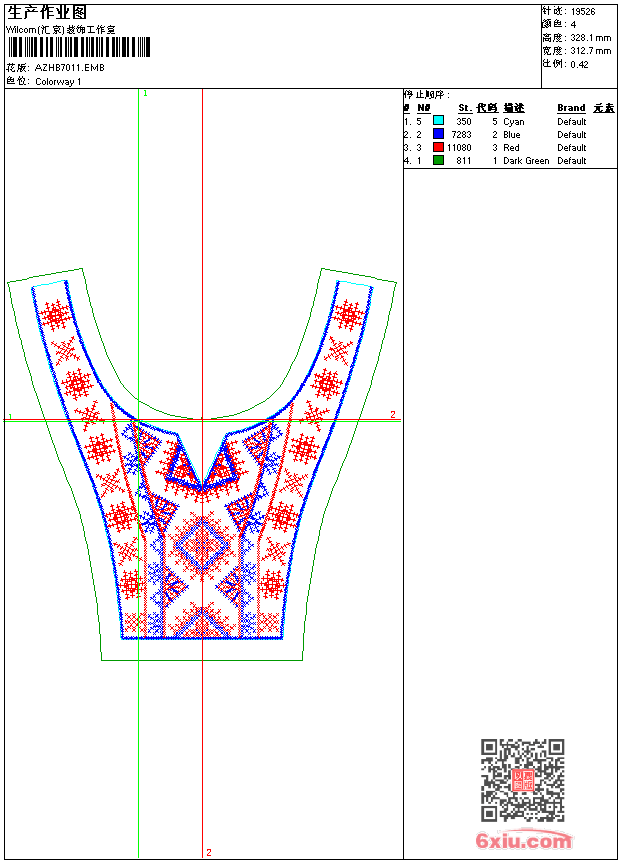Click stitch count 350 in Cyan row
The image size is (620, 860).
click(x=464, y=122)
